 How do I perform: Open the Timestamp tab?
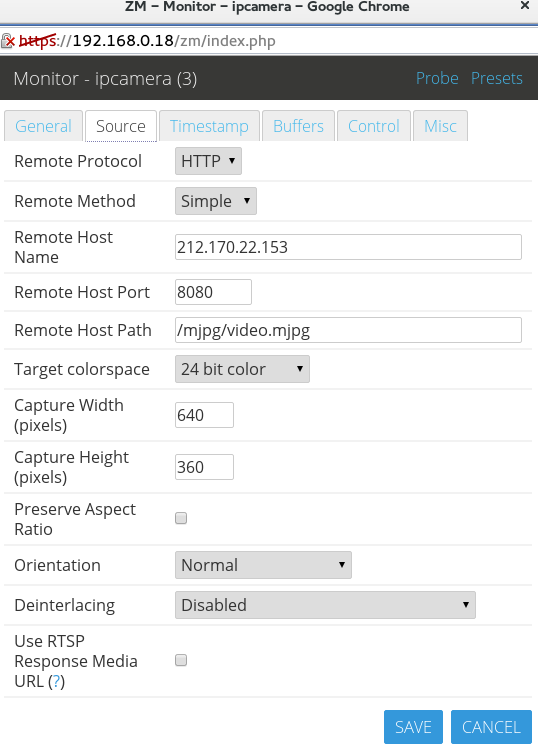209,126
